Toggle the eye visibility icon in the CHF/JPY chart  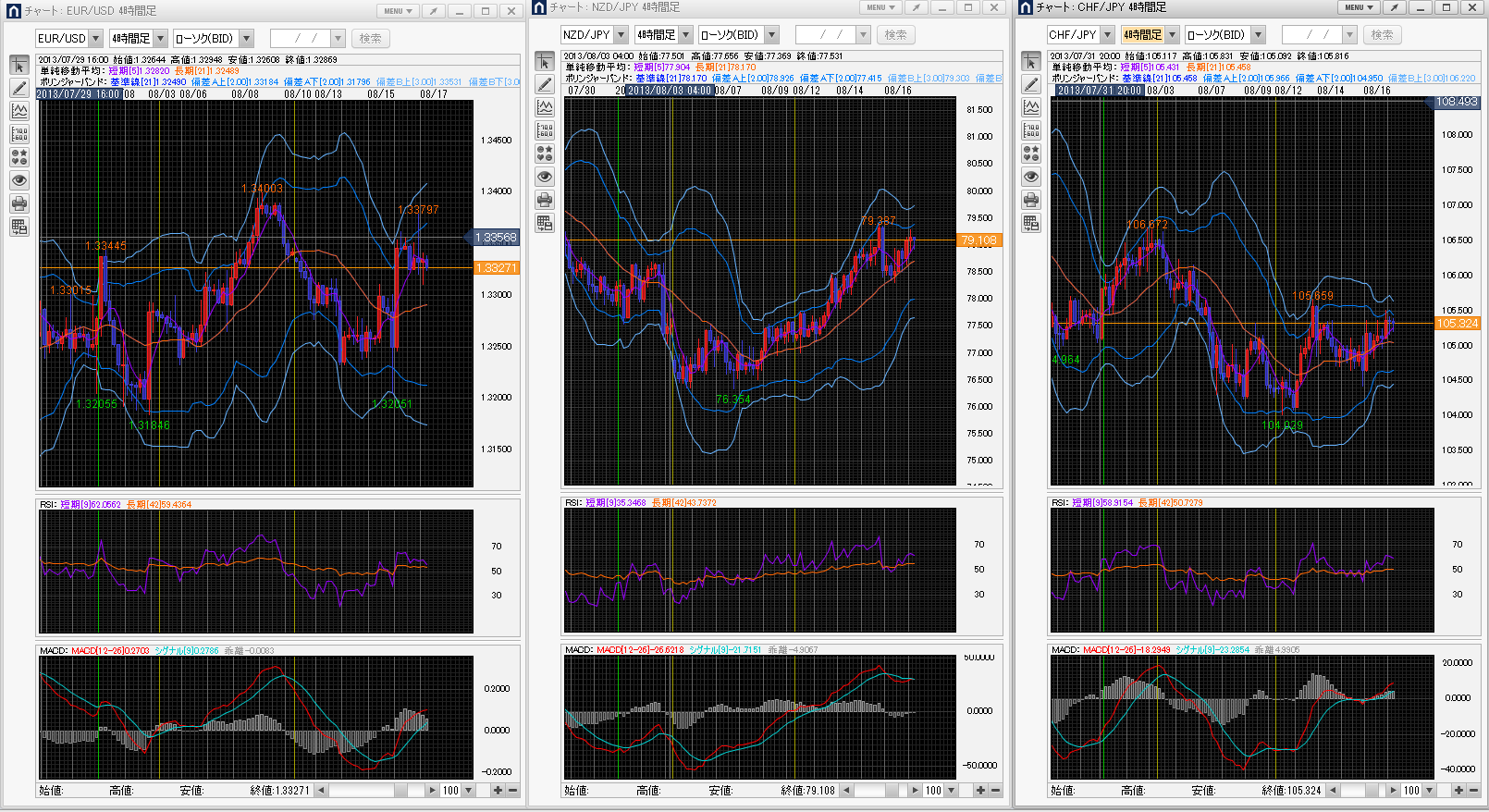point(1031,177)
